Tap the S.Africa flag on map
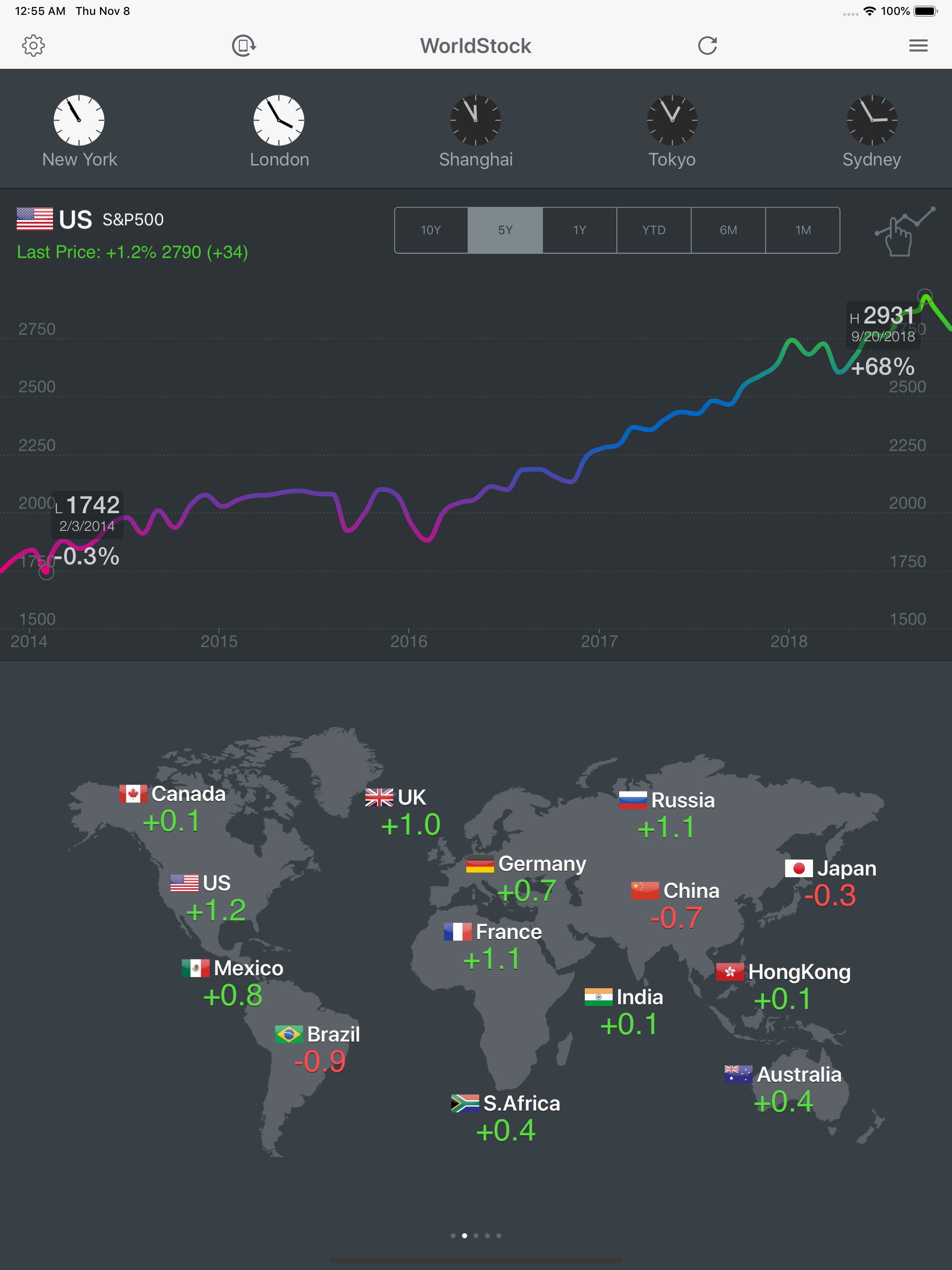Image resolution: width=952 pixels, height=1270 pixels. 465,1103
